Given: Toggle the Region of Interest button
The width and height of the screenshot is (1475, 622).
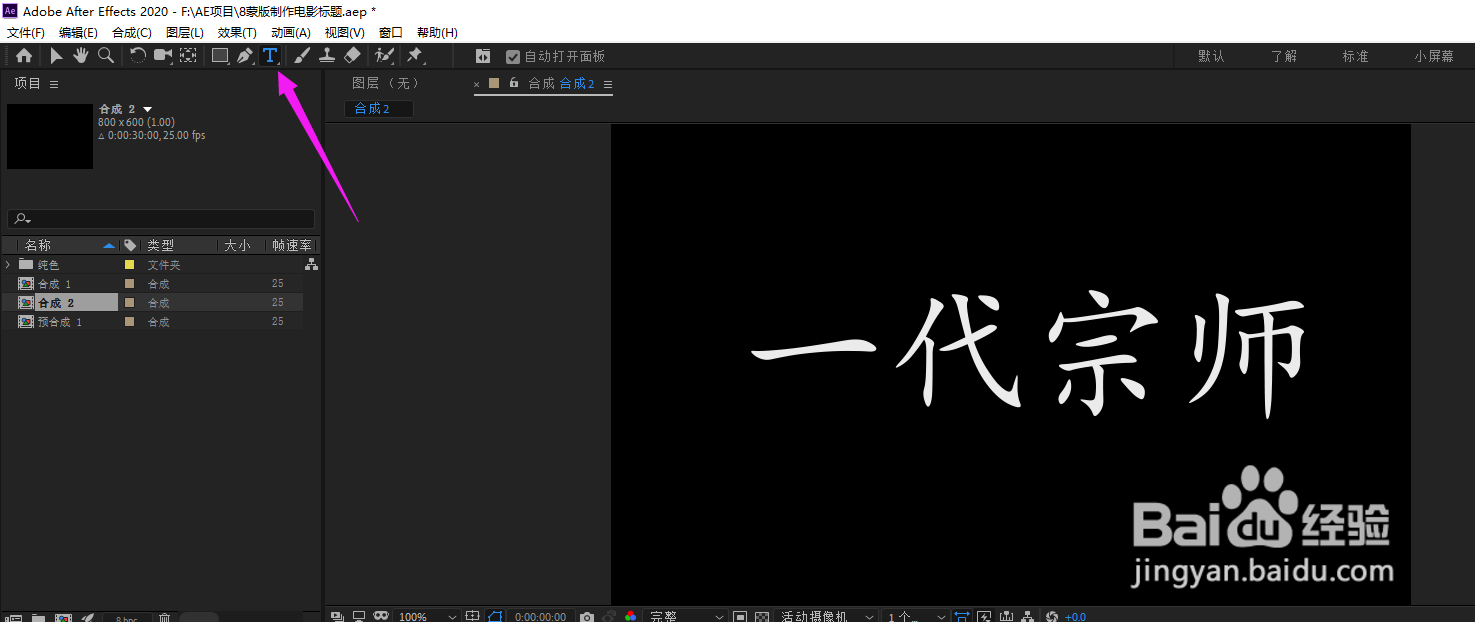Looking at the screenshot, I should (x=740, y=616).
